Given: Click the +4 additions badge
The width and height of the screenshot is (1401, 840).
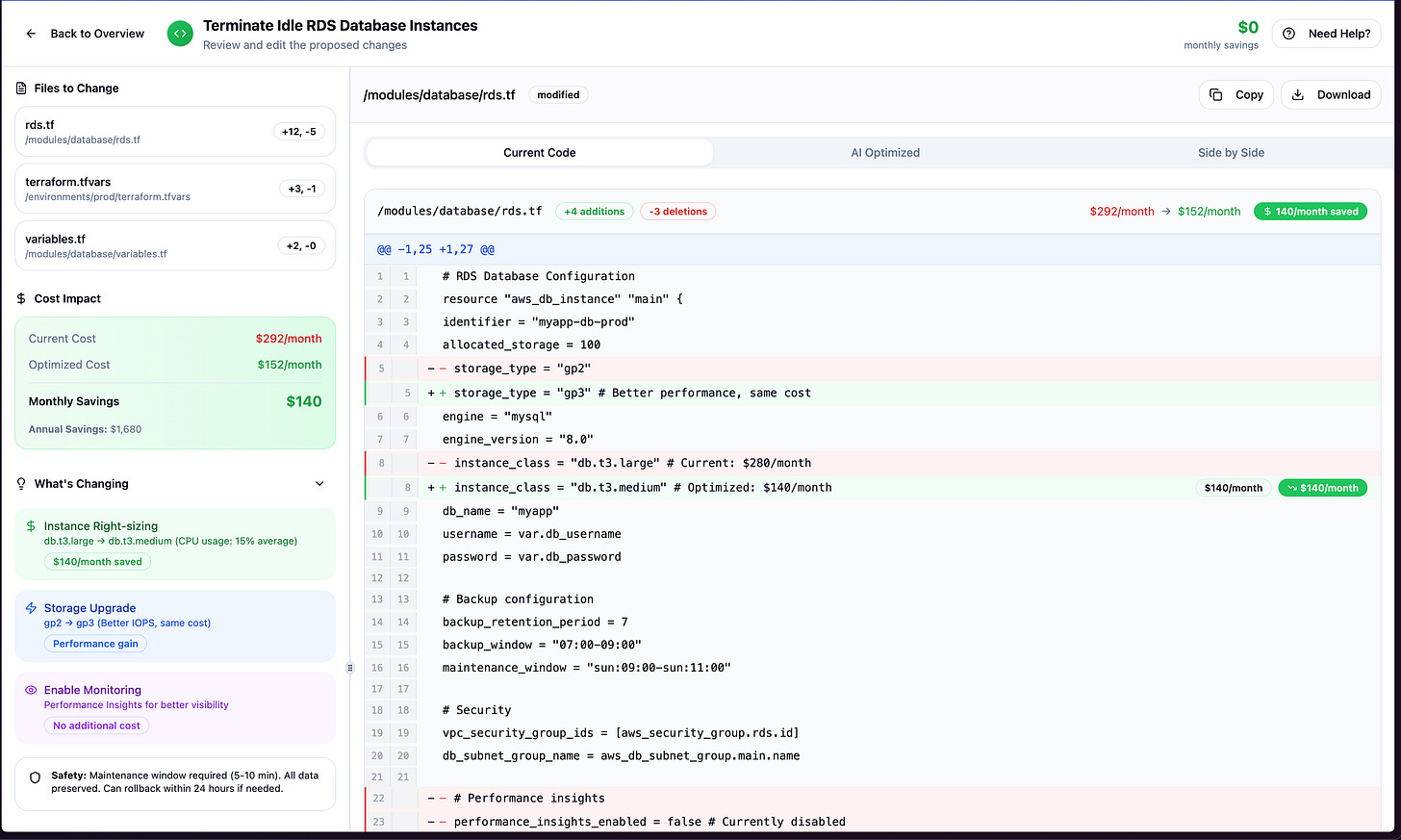Looking at the screenshot, I should point(595,212).
